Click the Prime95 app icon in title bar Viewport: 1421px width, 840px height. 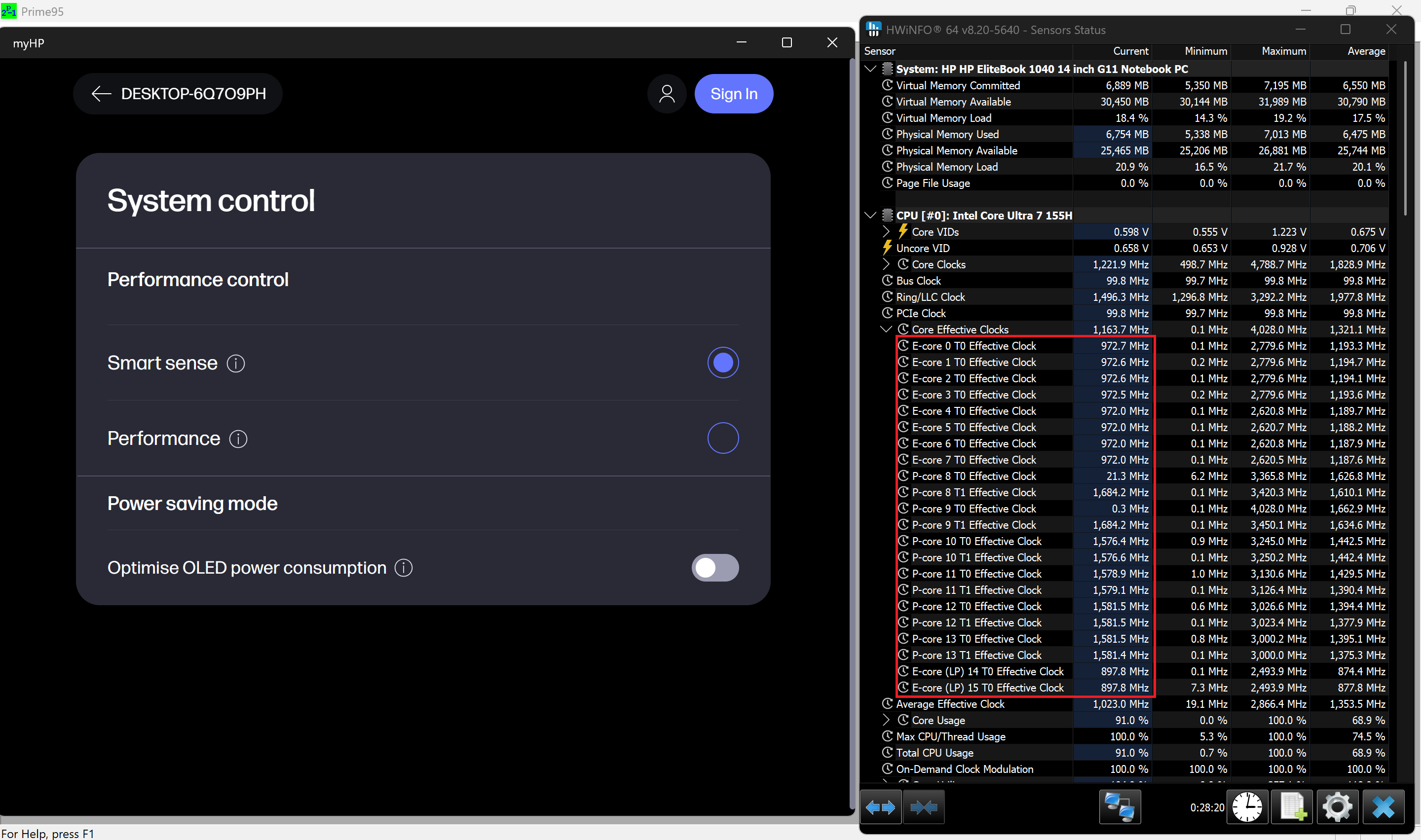pyautogui.click(x=8, y=11)
